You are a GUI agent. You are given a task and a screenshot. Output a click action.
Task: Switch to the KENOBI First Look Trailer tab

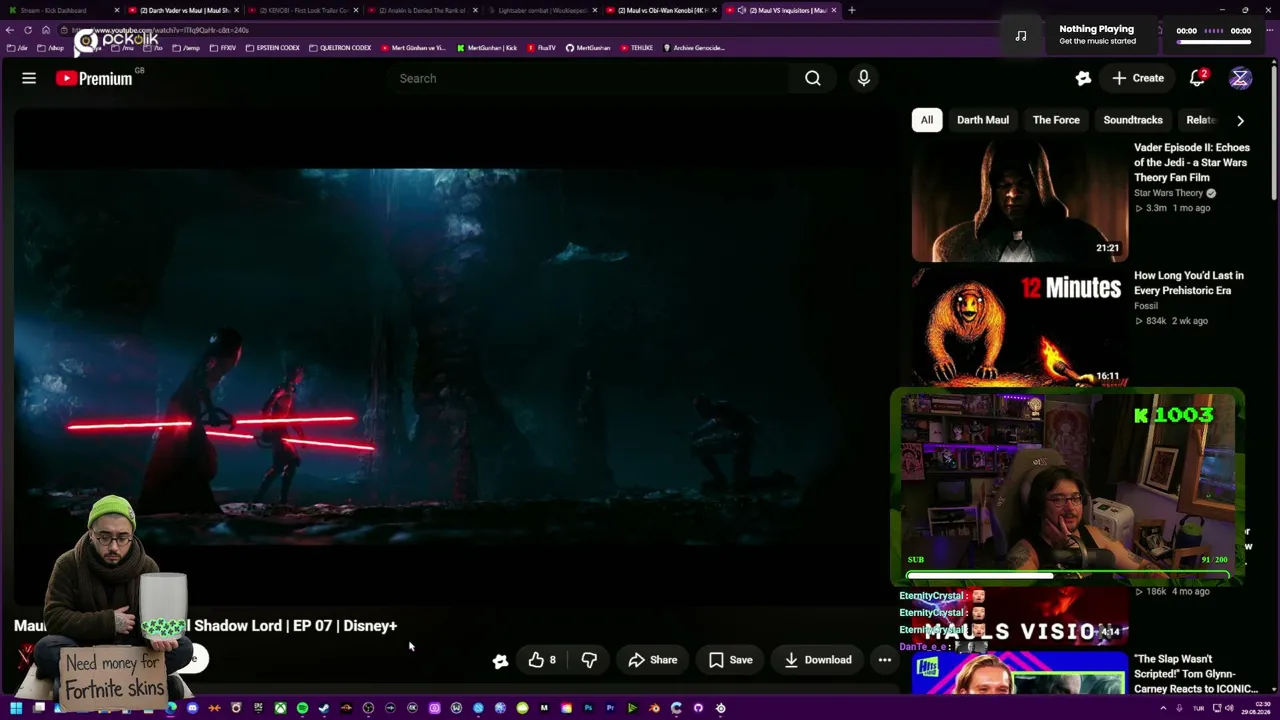(x=304, y=10)
